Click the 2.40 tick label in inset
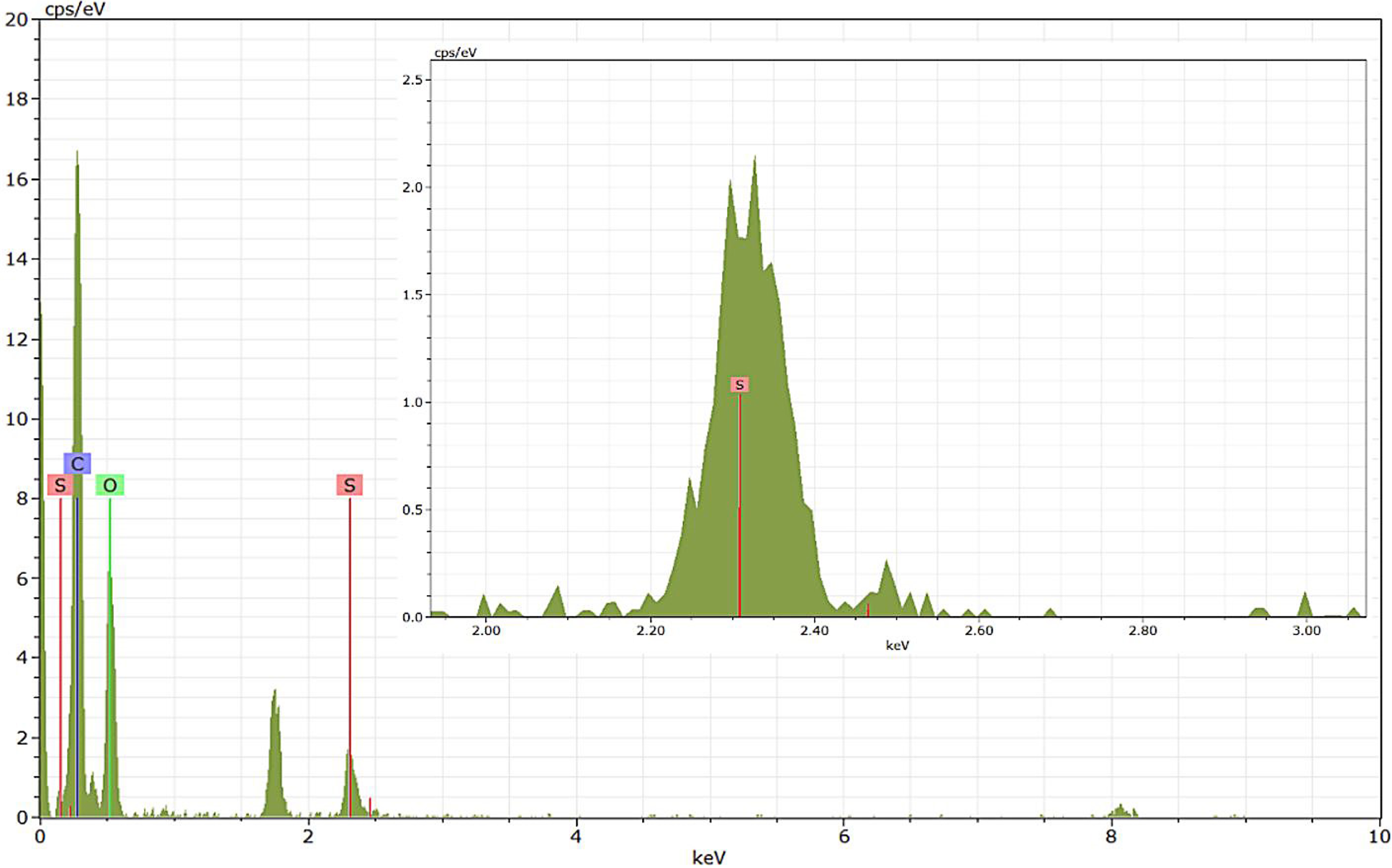This screenshot has width=1392, height=868. tap(814, 631)
